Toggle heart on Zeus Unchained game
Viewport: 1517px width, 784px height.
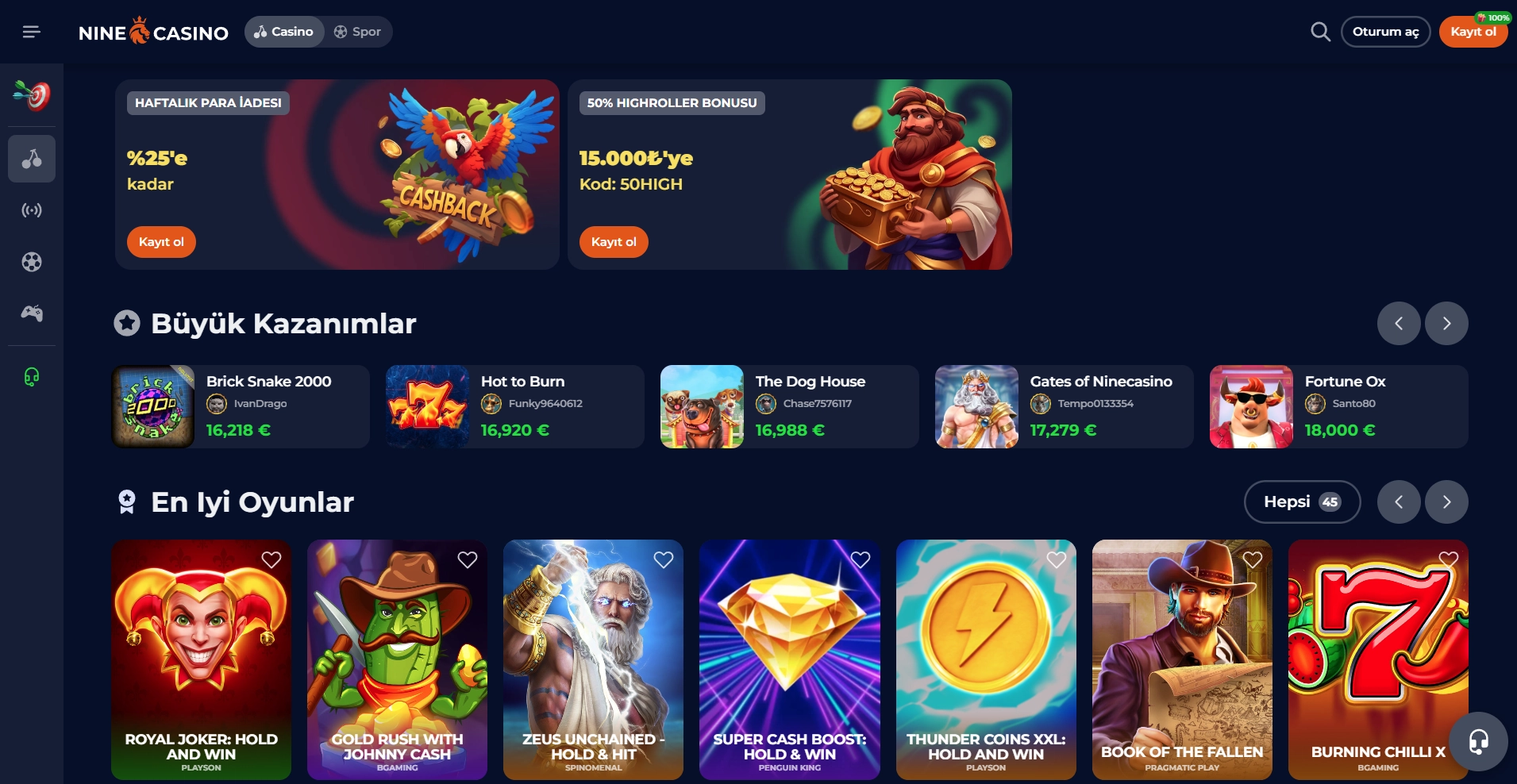[664, 559]
